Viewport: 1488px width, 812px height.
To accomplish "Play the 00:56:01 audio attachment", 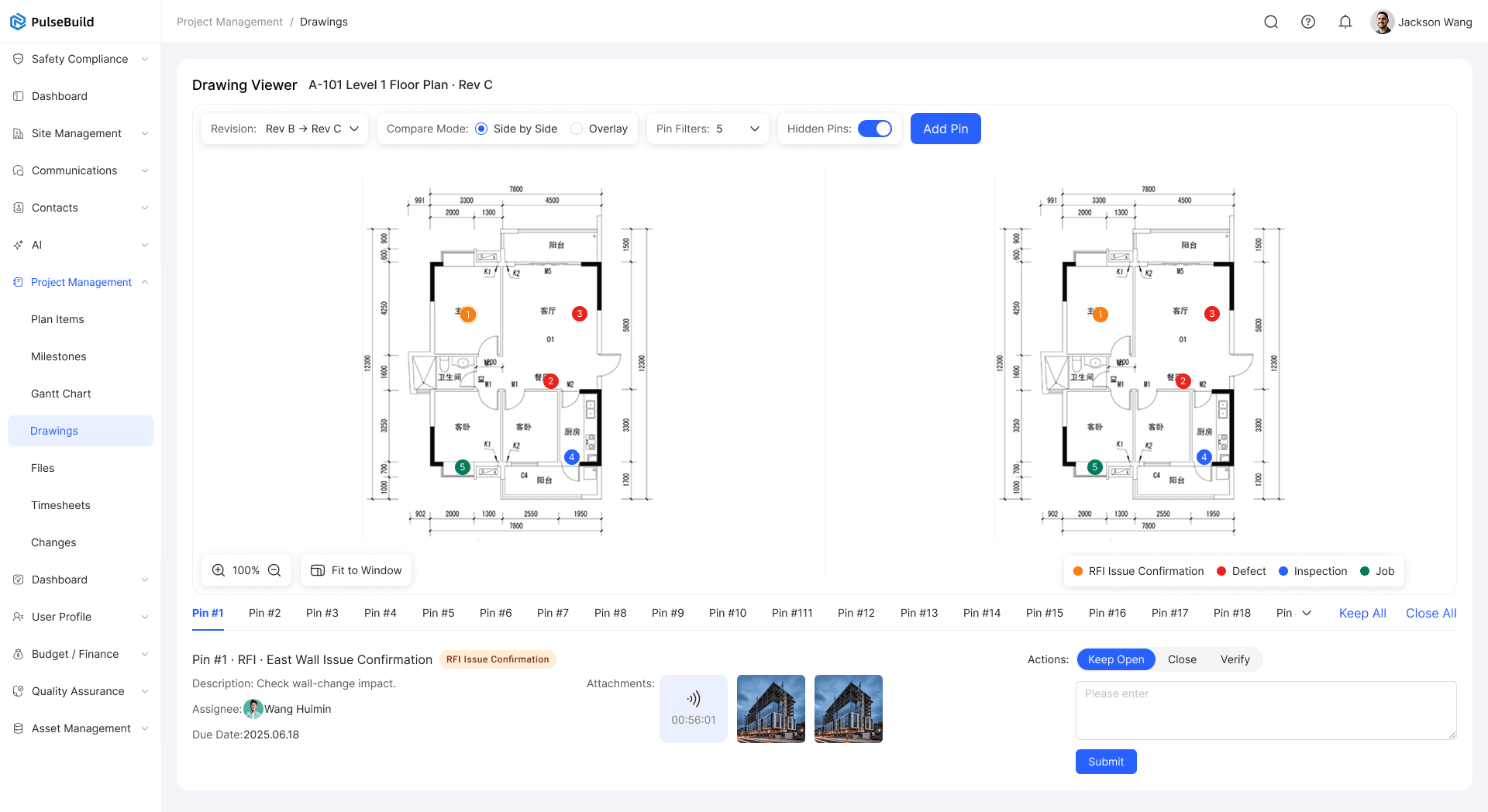I will (x=694, y=709).
